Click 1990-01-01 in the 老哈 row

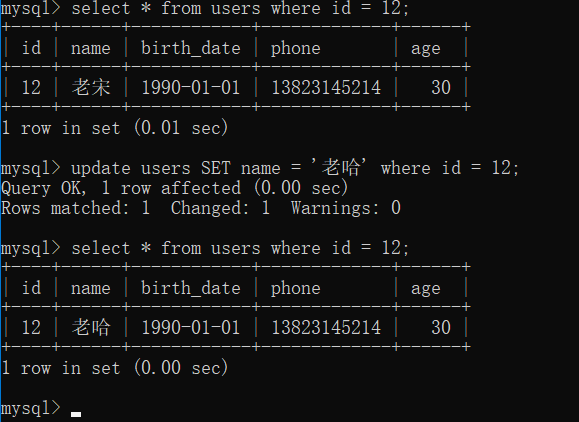coord(191,328)
